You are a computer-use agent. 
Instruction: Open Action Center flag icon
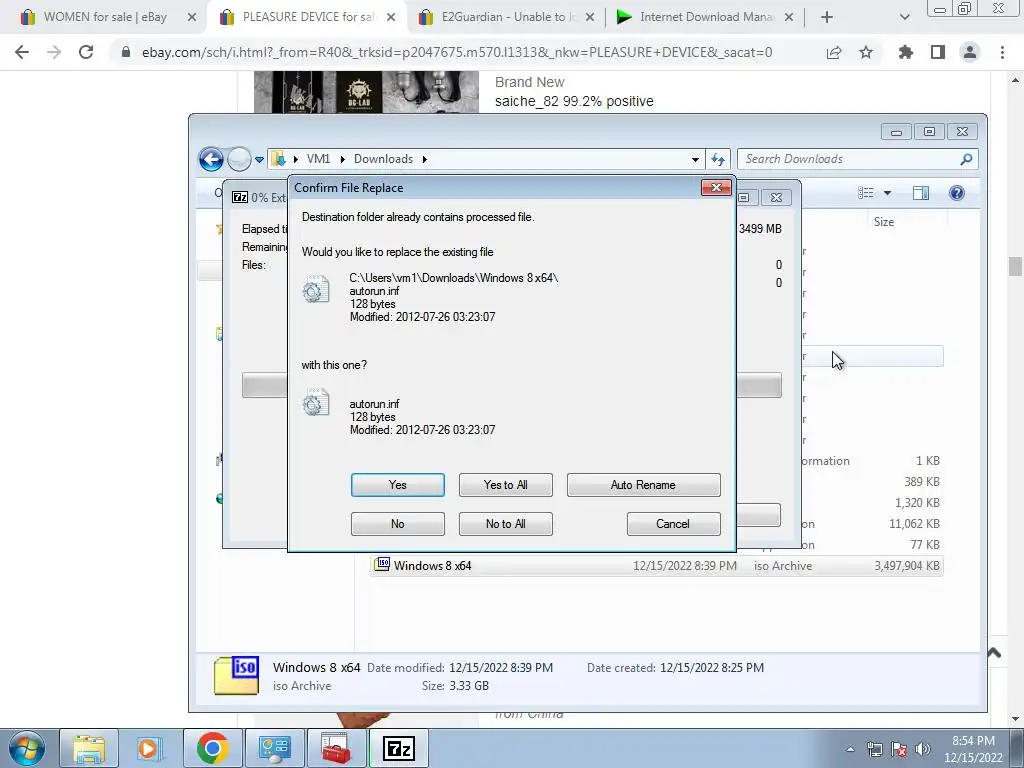pos(899,749)
